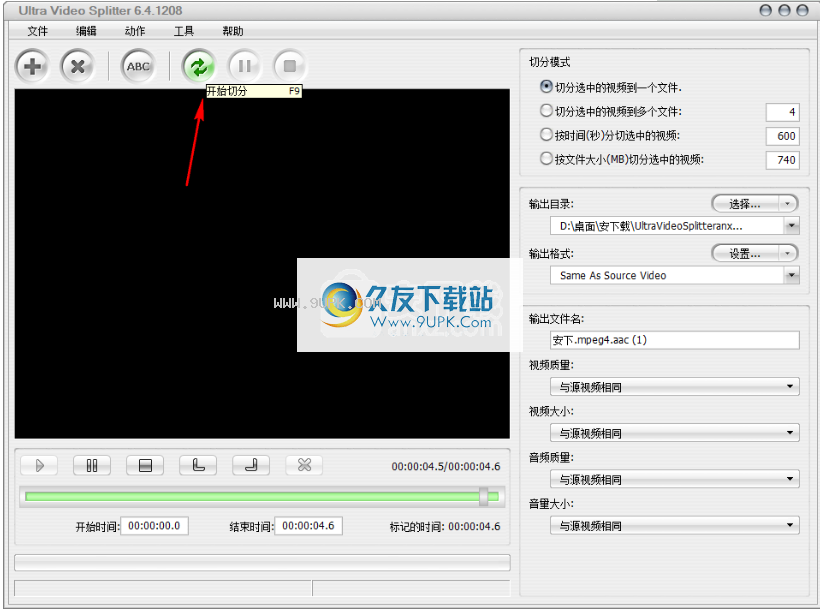Click the 00:00:04.5/00:00:04.6 playback time readout
820x611 pixels.
point(446,467)
